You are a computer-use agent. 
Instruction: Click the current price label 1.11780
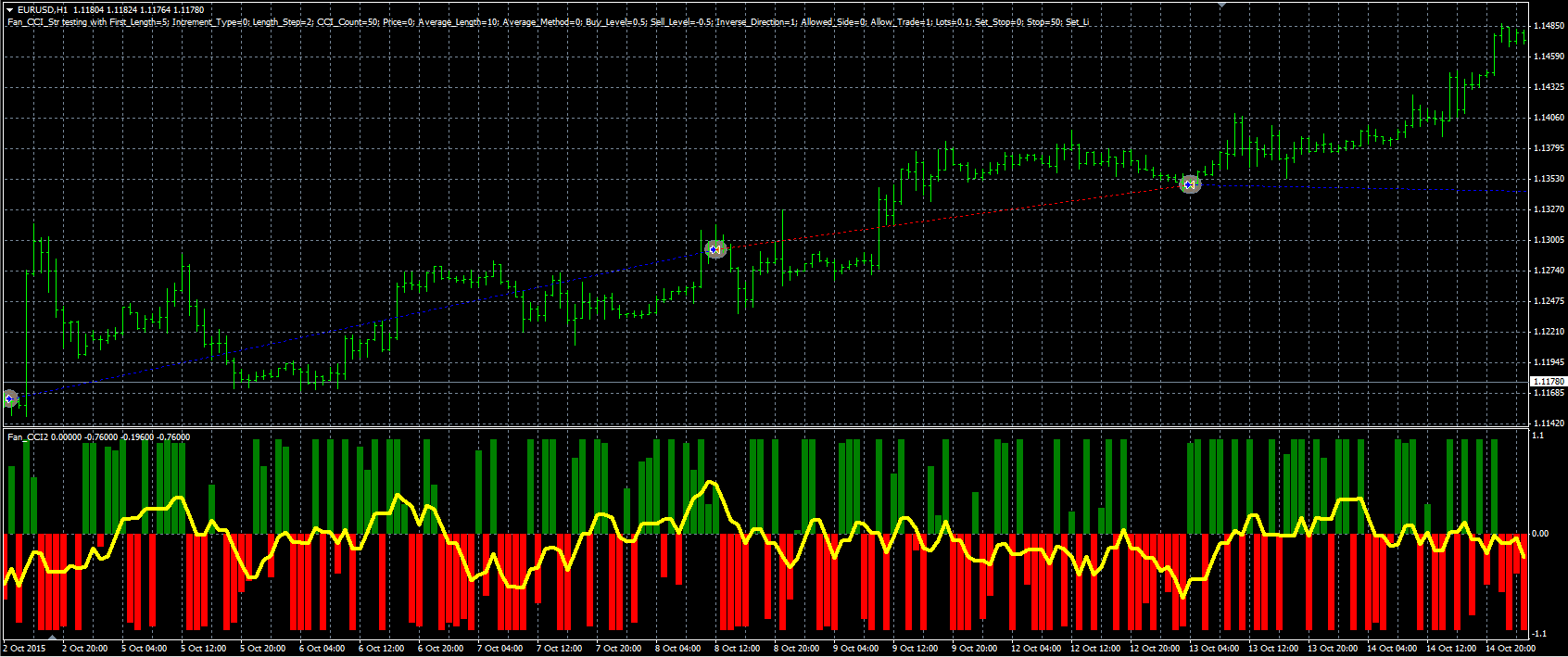(1548, 382)
